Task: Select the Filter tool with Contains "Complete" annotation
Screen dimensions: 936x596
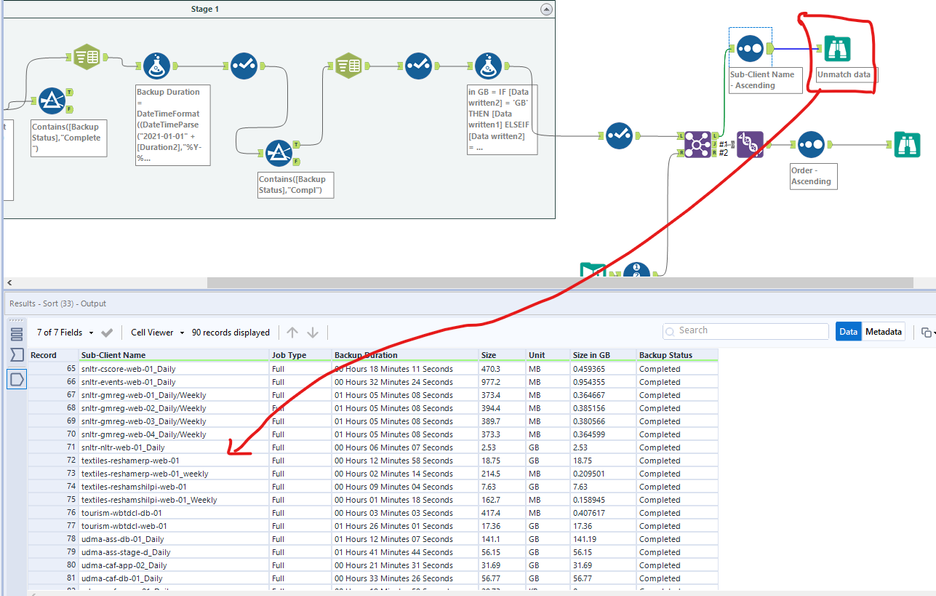Action: 52,101
